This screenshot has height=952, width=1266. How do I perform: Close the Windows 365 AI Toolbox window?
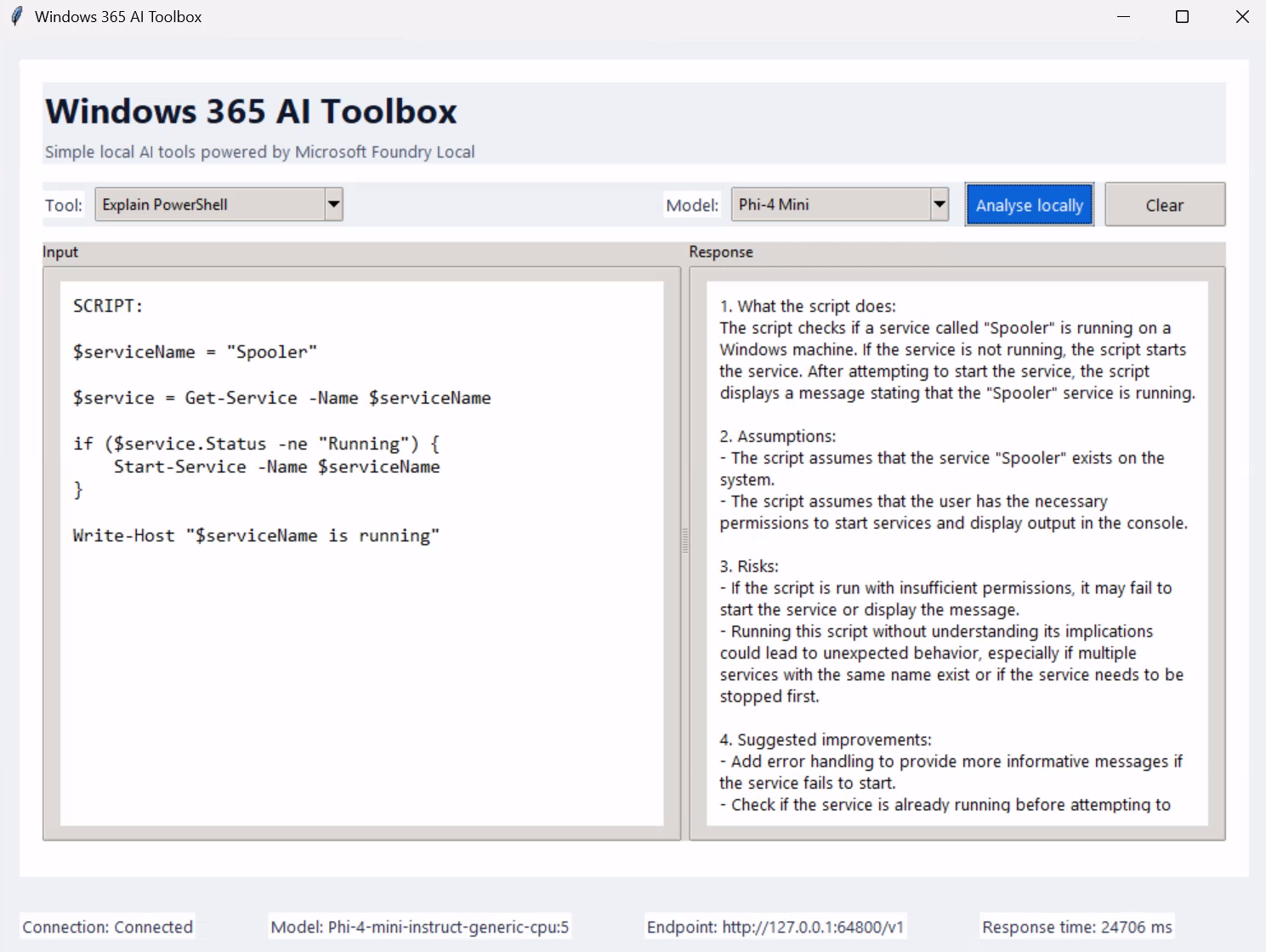click(x=1242, y=17)
